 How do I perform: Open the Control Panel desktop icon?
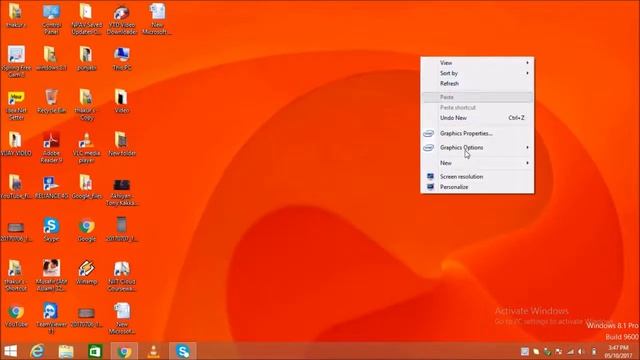click(51, 18)
